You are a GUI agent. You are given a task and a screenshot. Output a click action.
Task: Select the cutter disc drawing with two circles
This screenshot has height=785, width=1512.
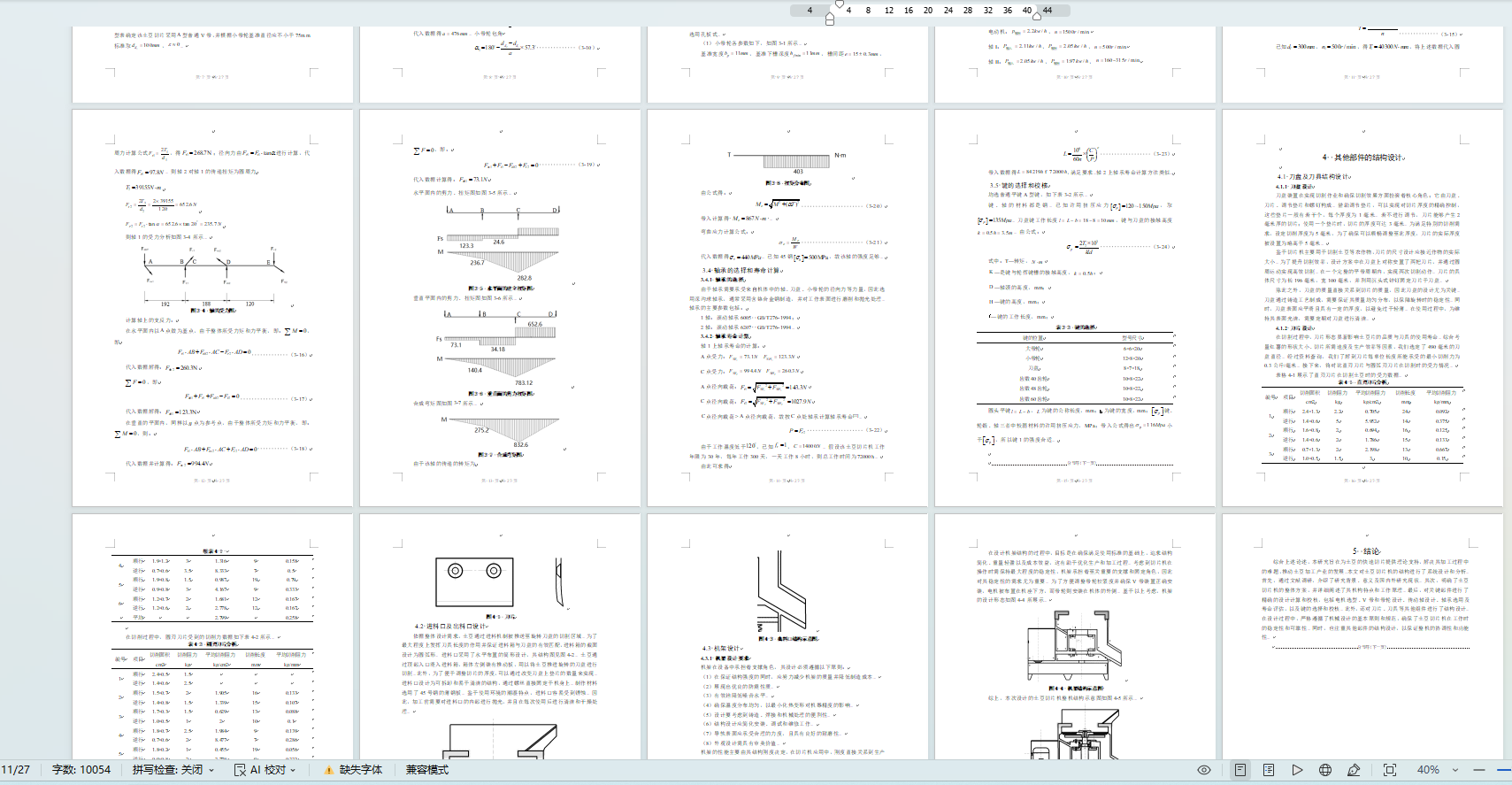pyautogui.click(x=474, y=582)
